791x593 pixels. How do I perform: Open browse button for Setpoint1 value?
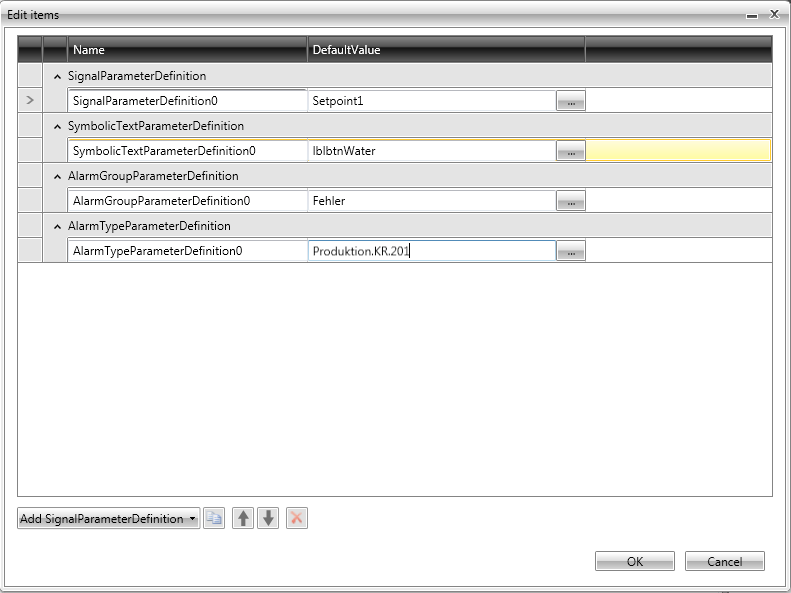tap(570, 101)
